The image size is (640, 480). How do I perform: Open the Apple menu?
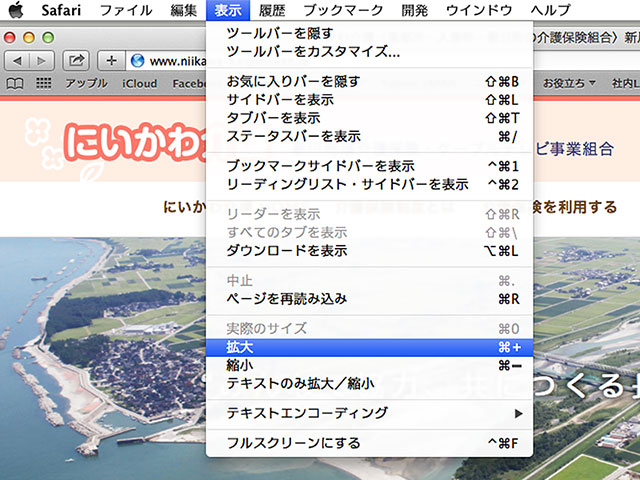point(16,10)
